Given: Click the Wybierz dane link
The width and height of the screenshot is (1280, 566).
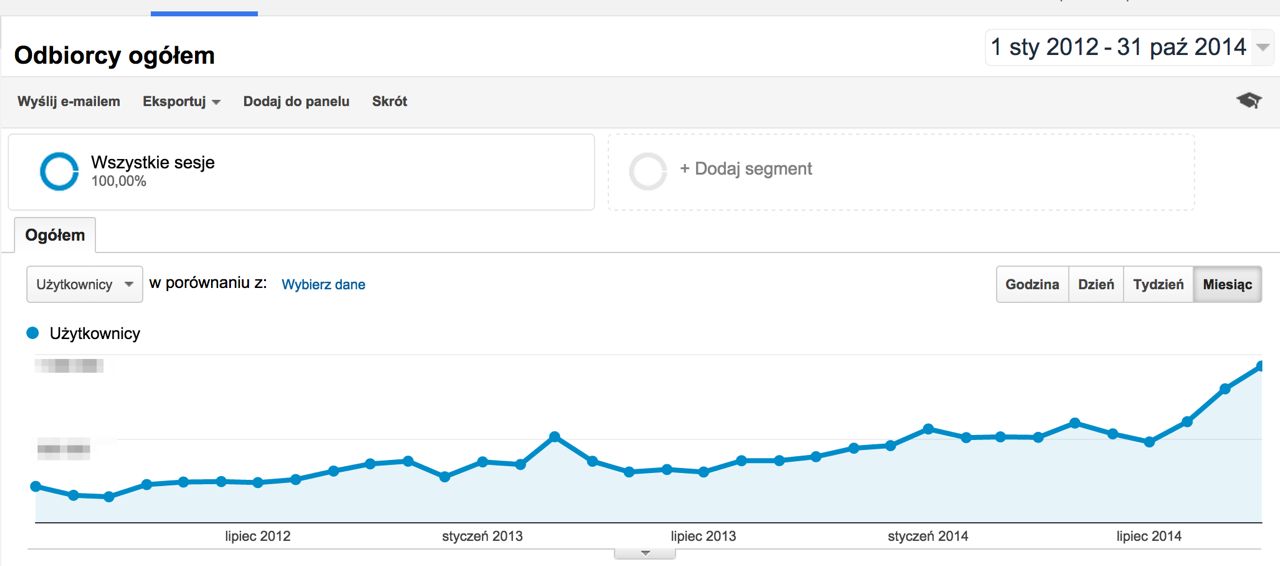Looking at the screenshot, I should 323,284.
